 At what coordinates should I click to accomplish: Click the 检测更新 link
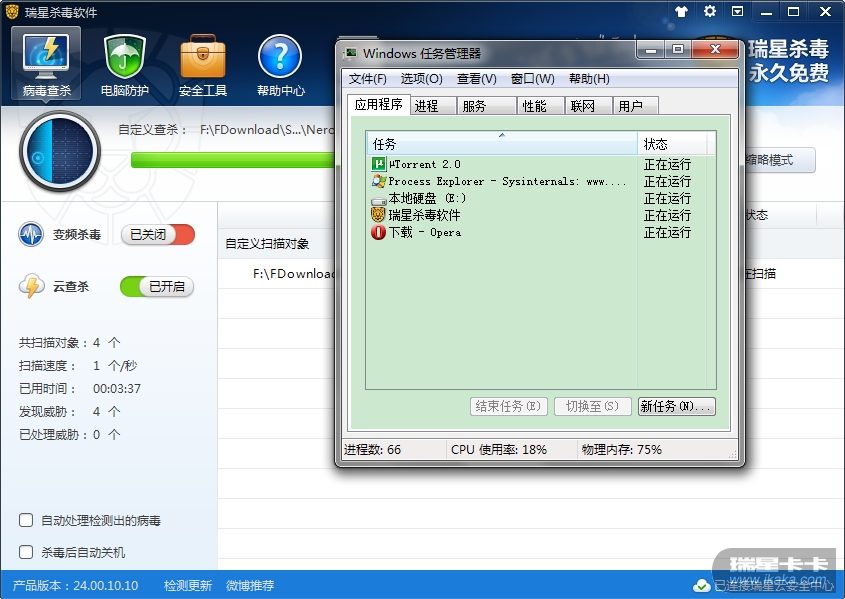coord(188,586)
